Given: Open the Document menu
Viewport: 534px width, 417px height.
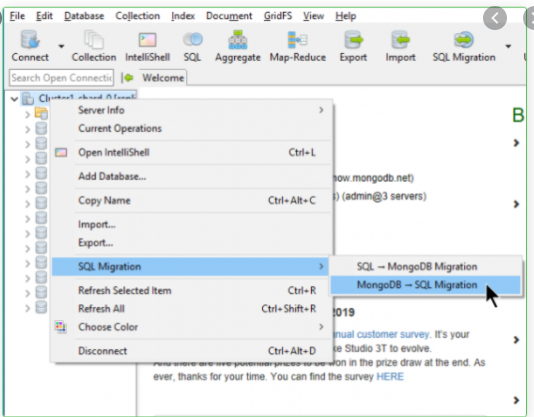Looking at the screenshot, I should coord(229,16).
